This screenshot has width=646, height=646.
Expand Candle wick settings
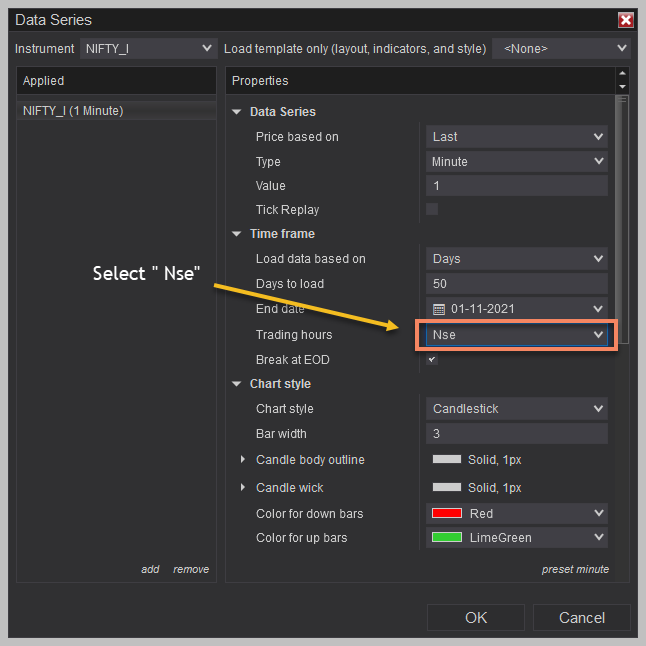tap(243, 487)
